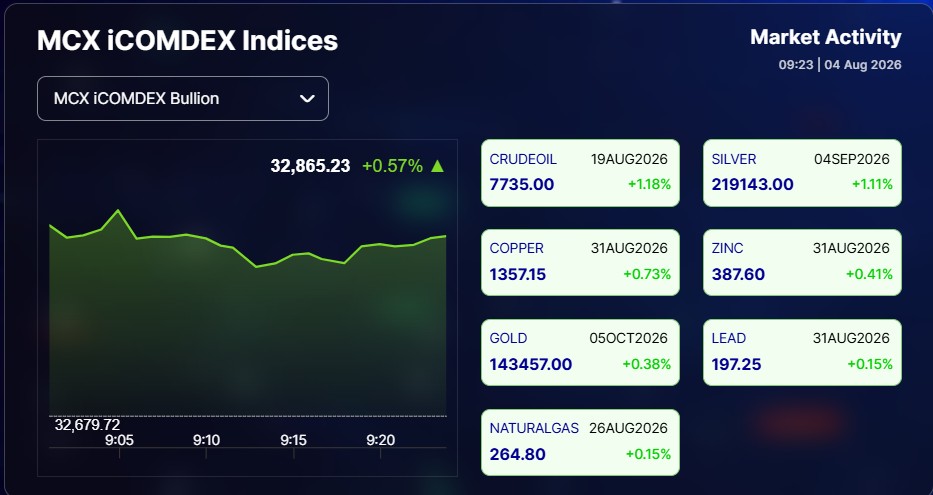The height and width of the screenshot is (495, 933).
Task: Click the +1.11% silver change
Action: [x=872, y=184]
